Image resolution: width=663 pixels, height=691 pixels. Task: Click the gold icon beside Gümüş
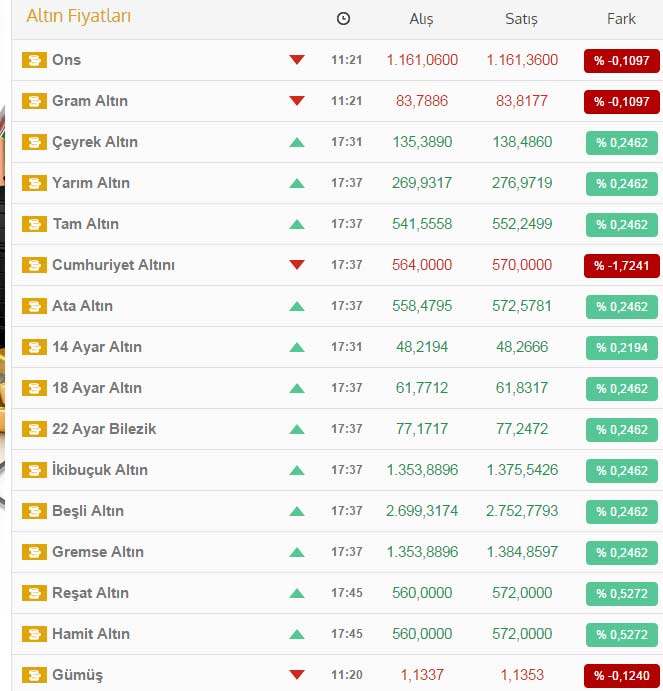(x=34, y=675)
